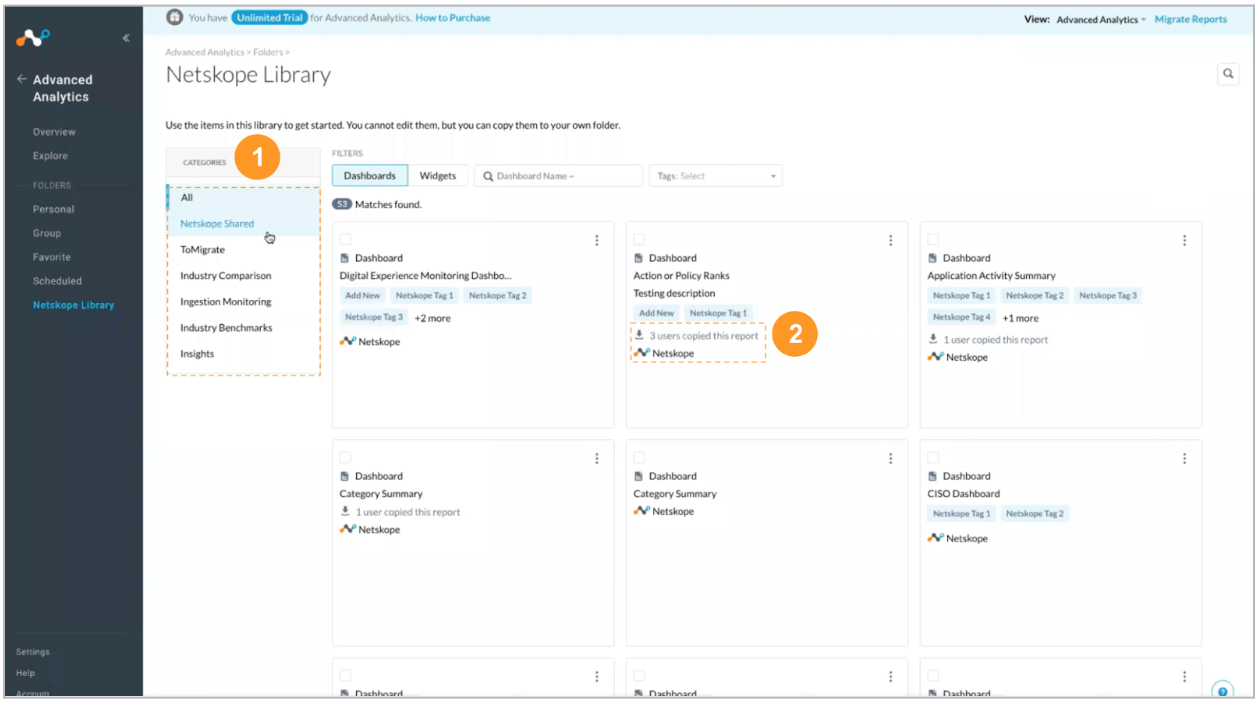Select the ToMigrate category
The height and width of the screenshot is (705, 1259).
tap(244, 250)
